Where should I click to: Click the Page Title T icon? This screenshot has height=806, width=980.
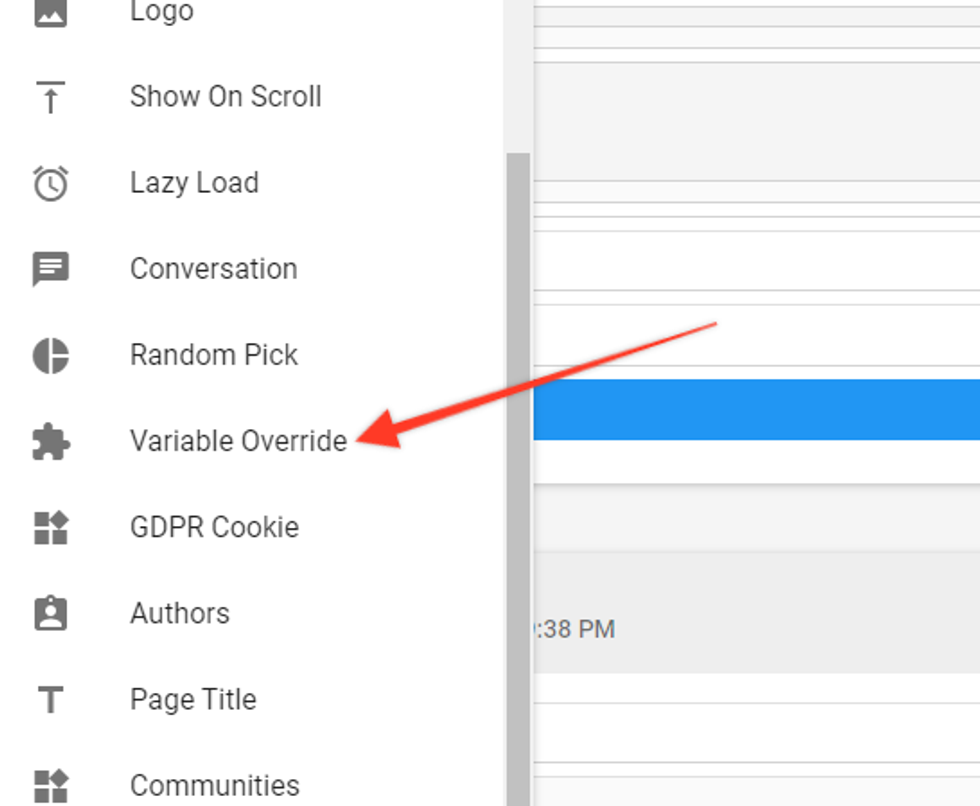pyautogui.click(x=50, y=700)
